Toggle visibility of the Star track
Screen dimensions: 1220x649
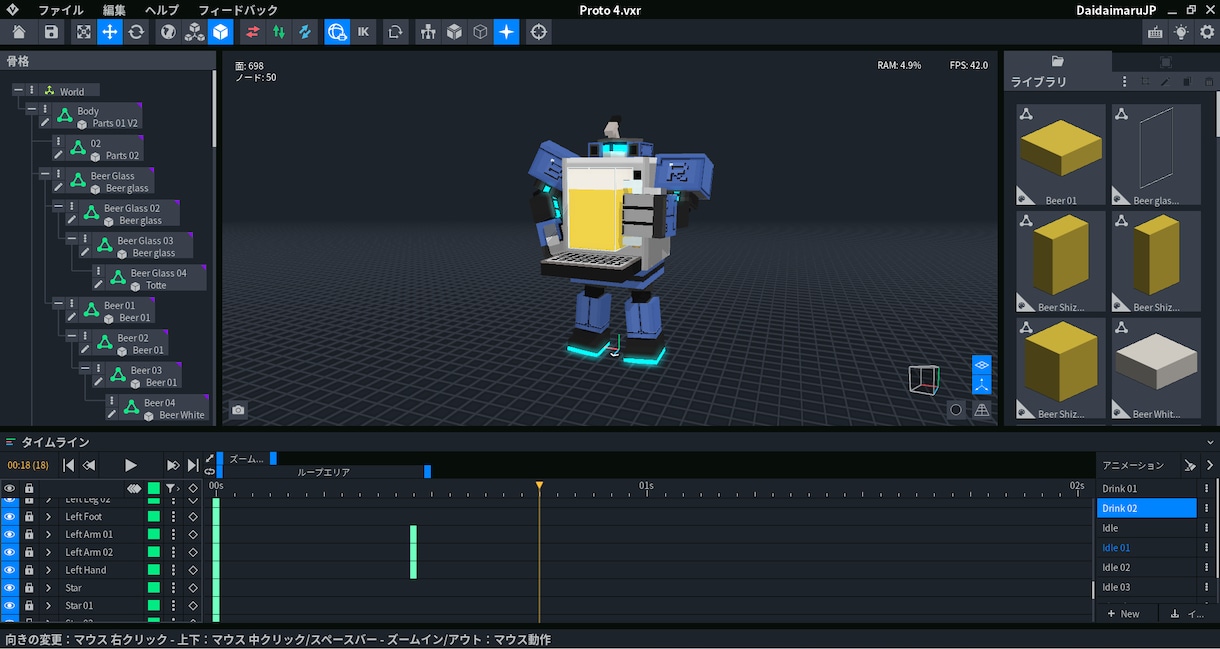tap(10, 588)
